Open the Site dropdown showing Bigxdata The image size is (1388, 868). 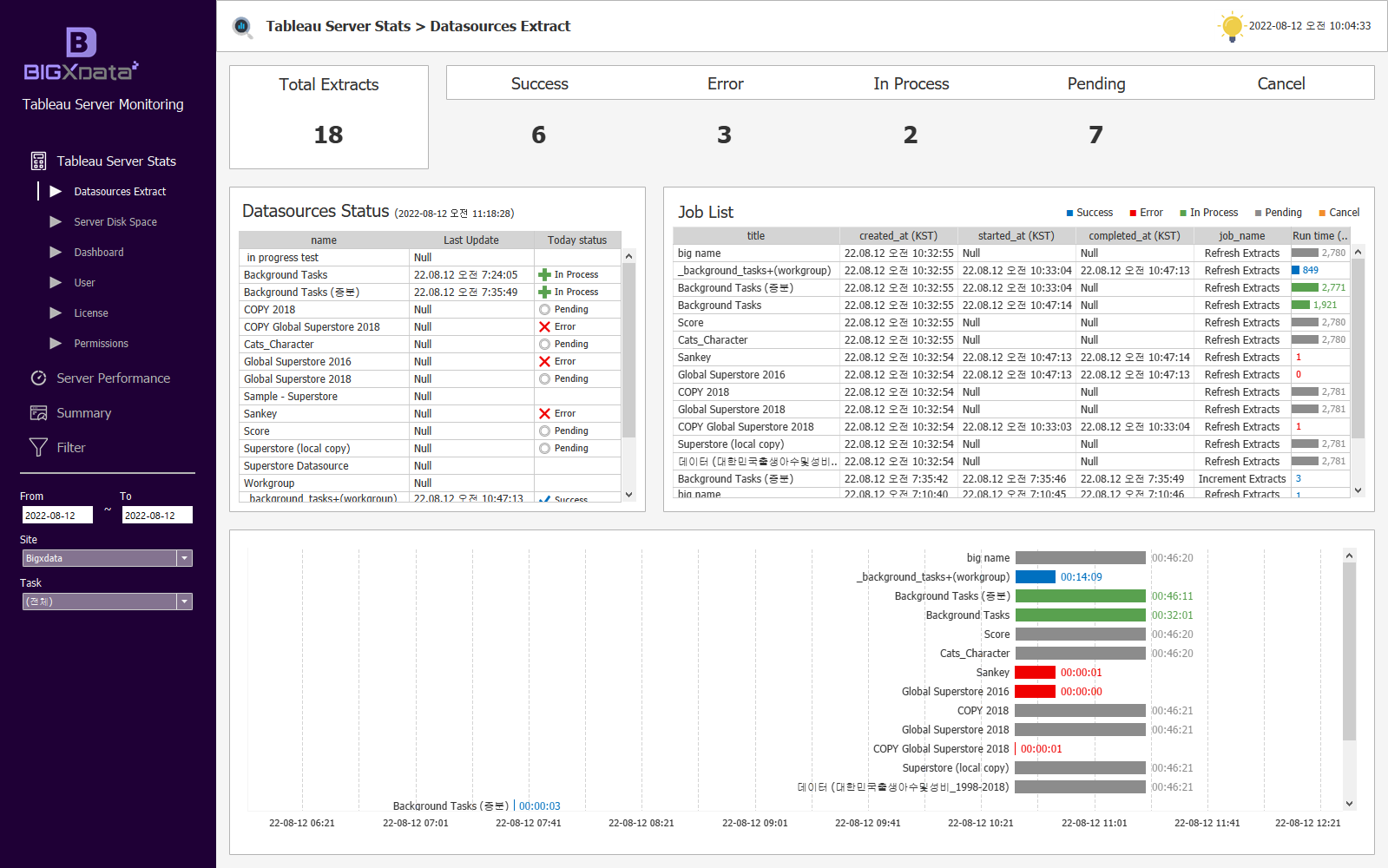tap(107, 558)
